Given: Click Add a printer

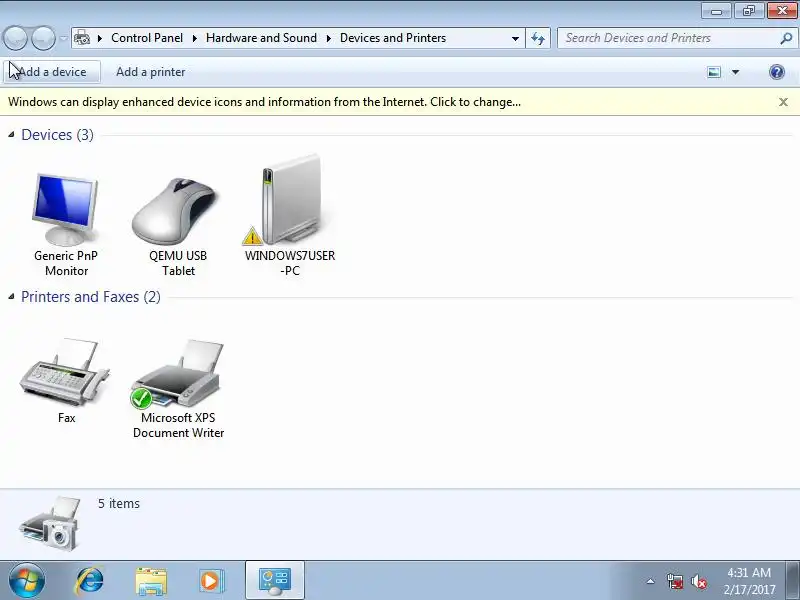Looking at the screenshot, I should click(151, 72).
